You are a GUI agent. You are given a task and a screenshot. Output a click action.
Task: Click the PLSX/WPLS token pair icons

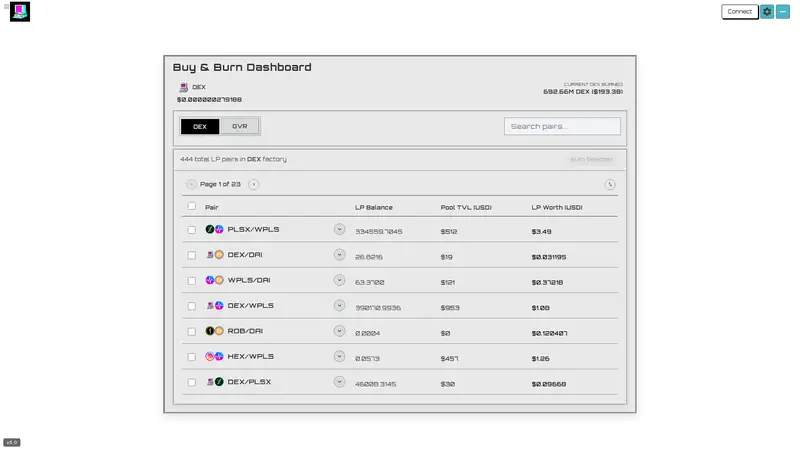(x=214, y=230)
